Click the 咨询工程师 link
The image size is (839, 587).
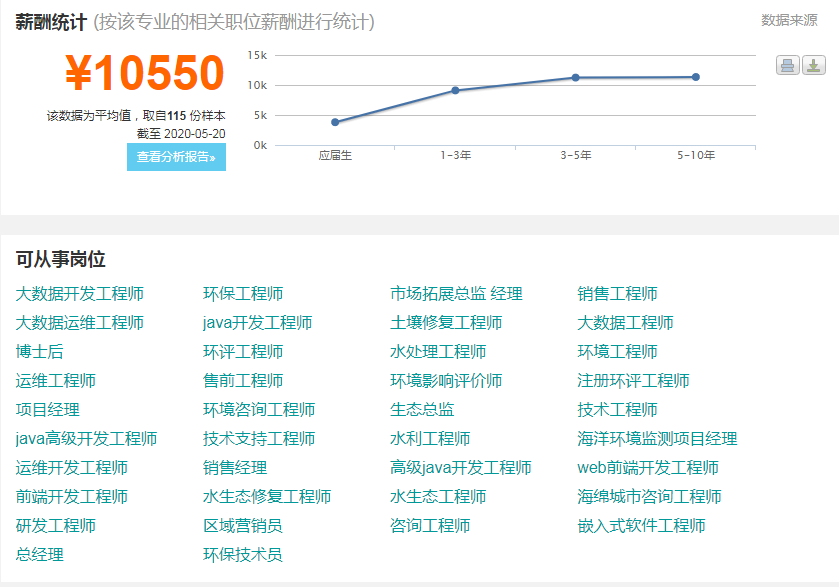click(430, 525)
